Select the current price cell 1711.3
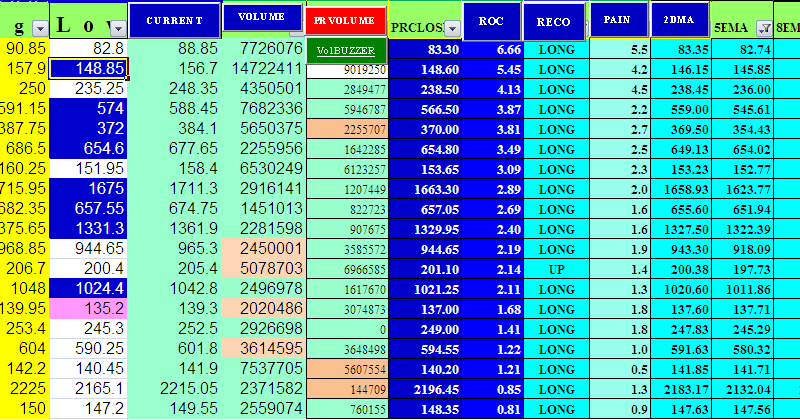Screen dimensions: 800x420 coord(174,188)
